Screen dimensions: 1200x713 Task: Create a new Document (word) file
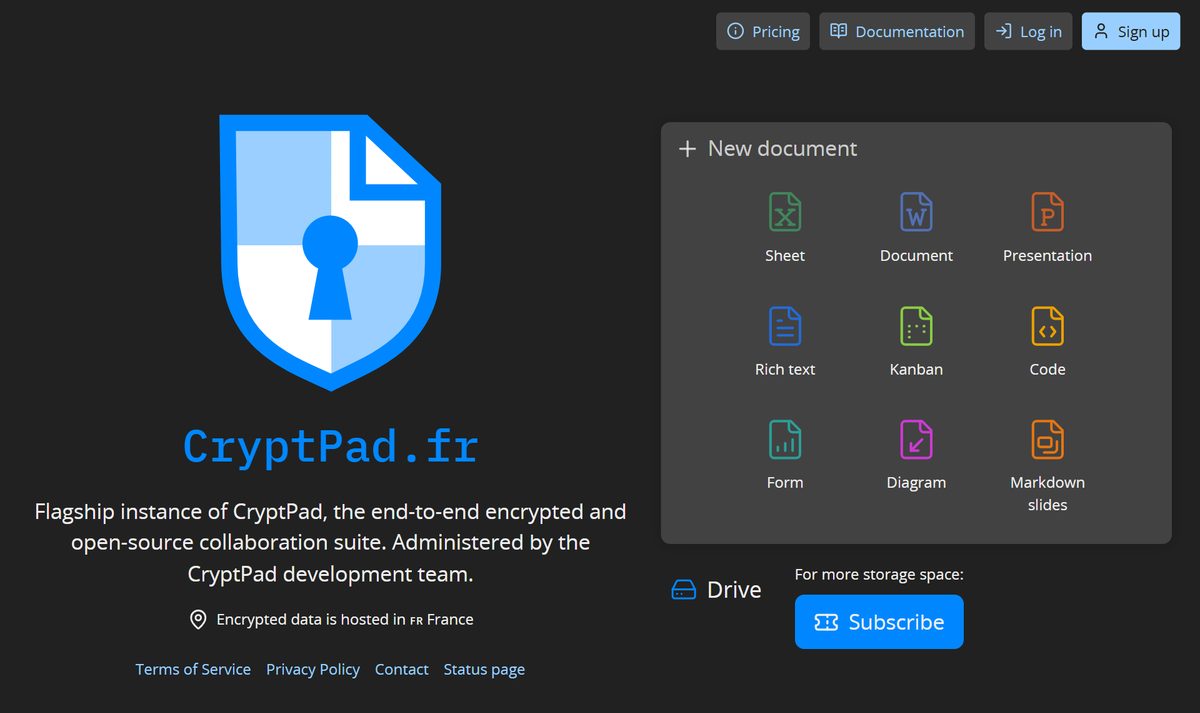tap(916, 228)
